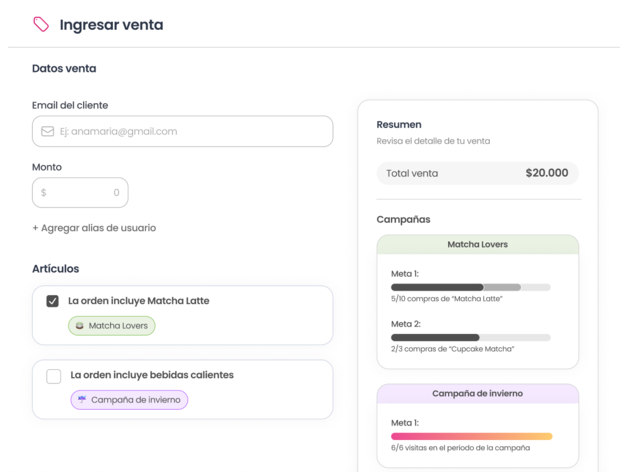Click the Cupcake Matcha Meta 2 progress bar
This screenshot has width=620, height=472.
tap(470, 337)
